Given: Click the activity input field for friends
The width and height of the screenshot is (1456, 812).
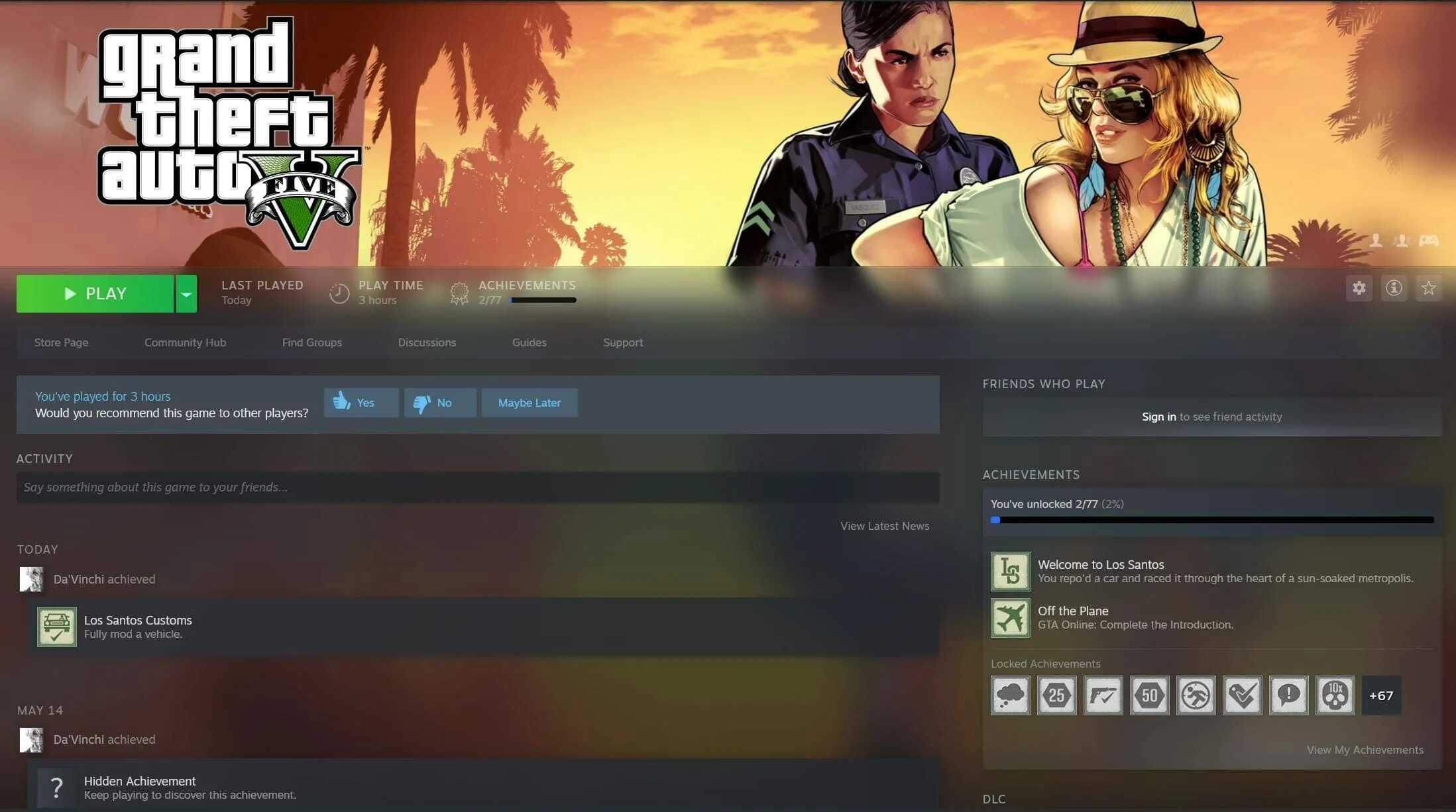Looking at the screenshot, I should click(x=477, y=487).
